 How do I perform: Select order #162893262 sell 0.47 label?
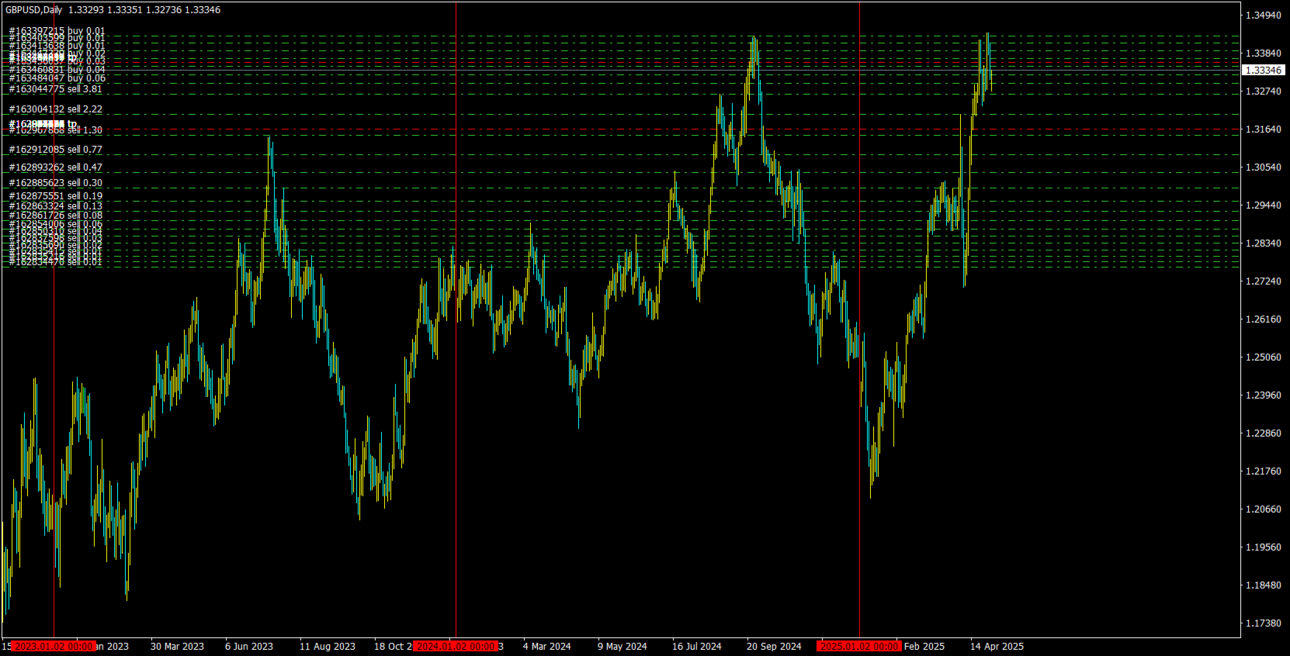tap(56, 167)
